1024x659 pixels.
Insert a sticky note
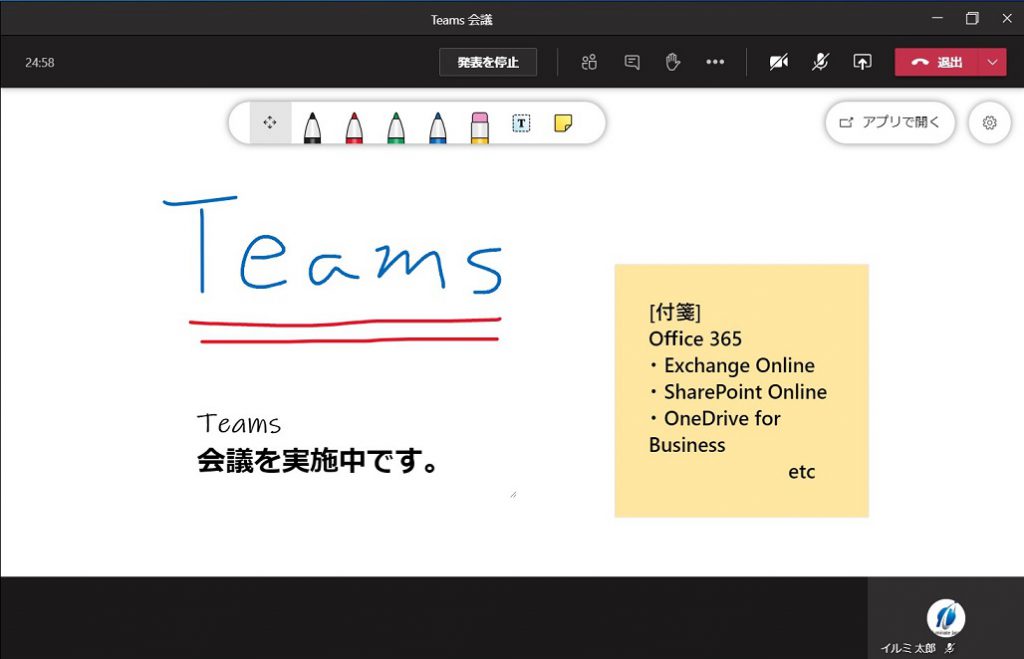(563, 123)
